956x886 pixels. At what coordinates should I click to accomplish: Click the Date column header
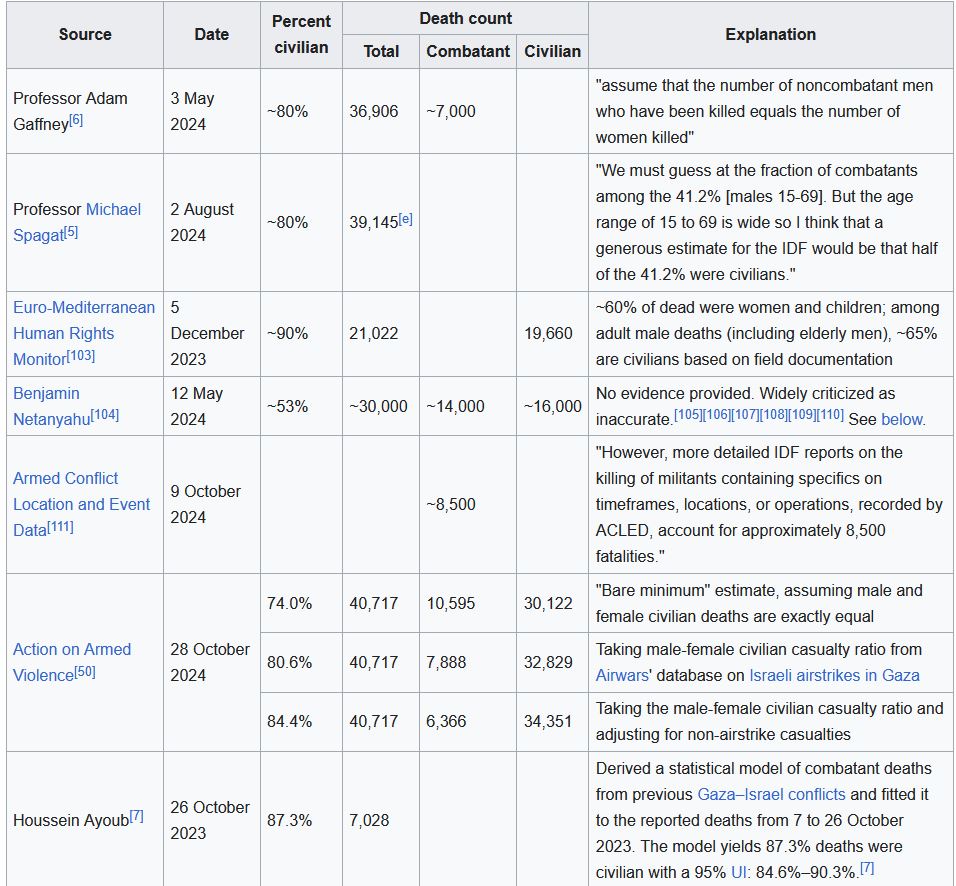[x=212, y=34]
